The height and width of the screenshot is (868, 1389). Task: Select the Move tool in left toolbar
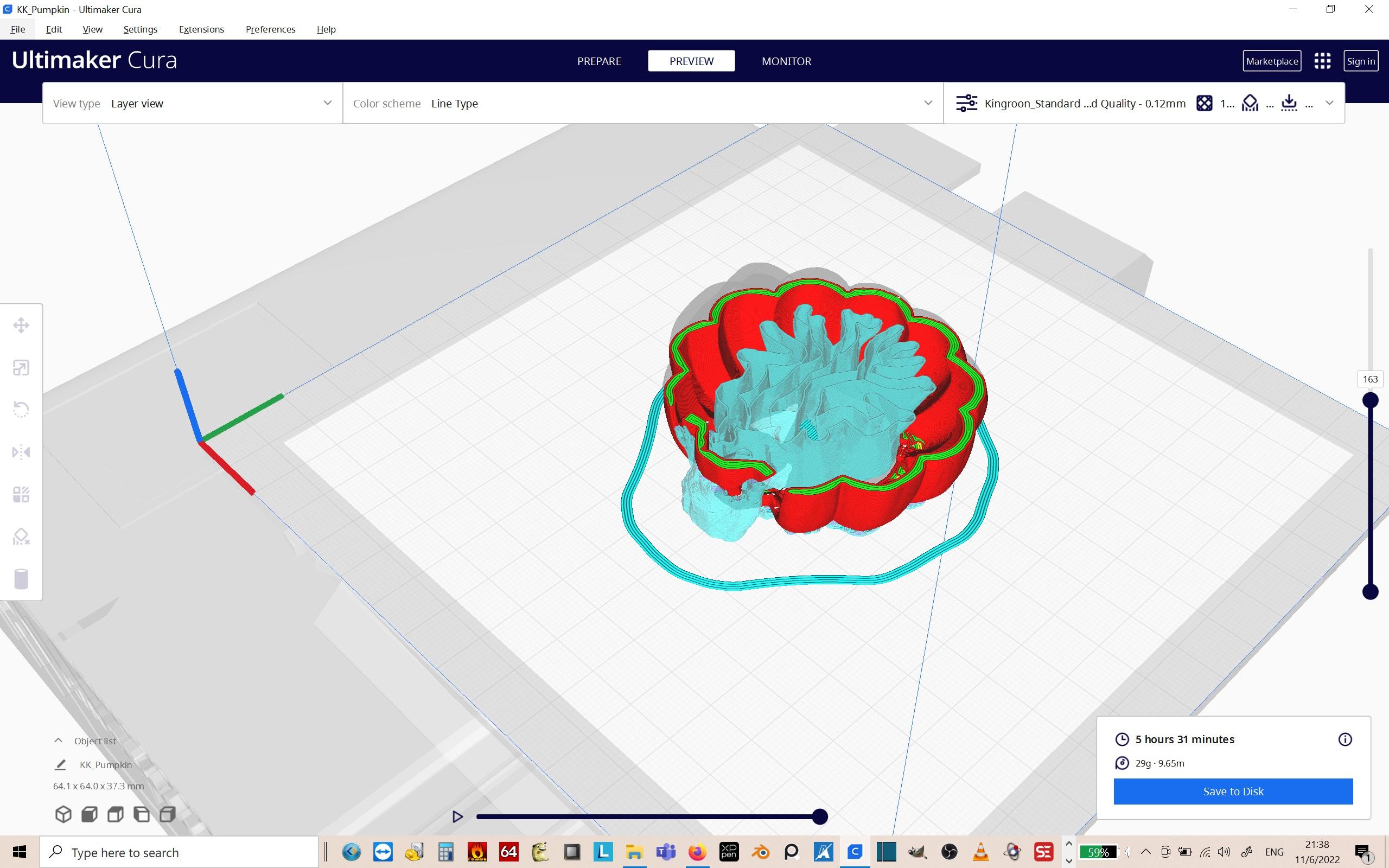coord(21,325)
